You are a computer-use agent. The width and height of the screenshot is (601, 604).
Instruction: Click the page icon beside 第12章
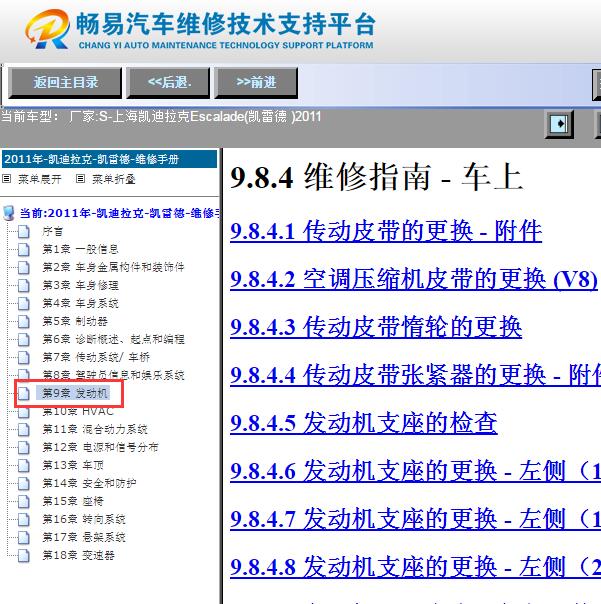click(24, 447)
